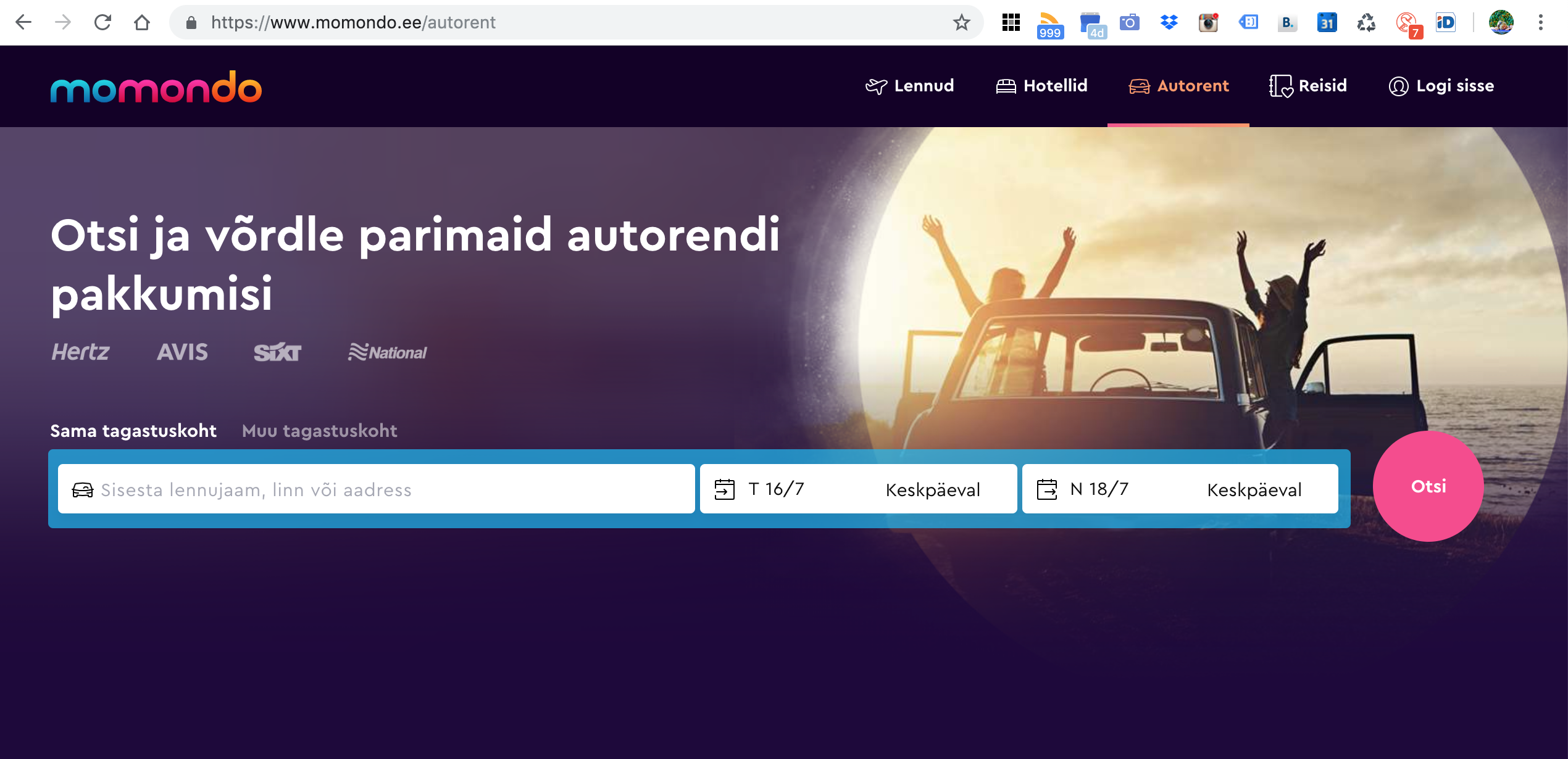Image resolution: width=1568 pixels, height=759 pixels.
Task: Open the iD extension icon
Action: (1445, 23)
